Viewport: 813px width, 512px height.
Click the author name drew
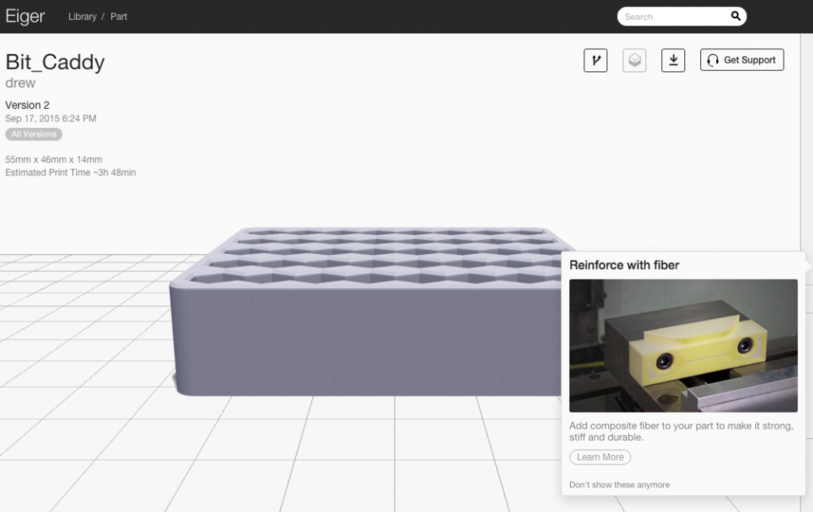point(20,83)
